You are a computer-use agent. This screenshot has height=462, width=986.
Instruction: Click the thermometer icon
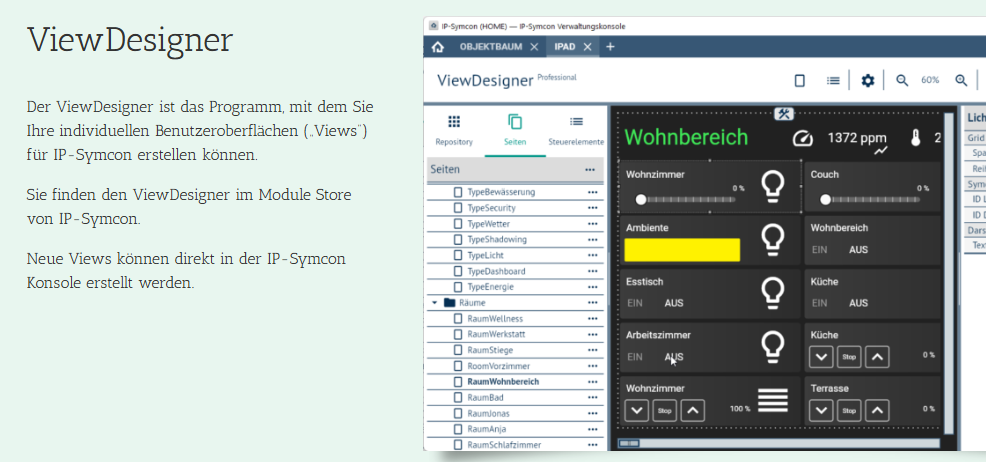pos(916,138)
